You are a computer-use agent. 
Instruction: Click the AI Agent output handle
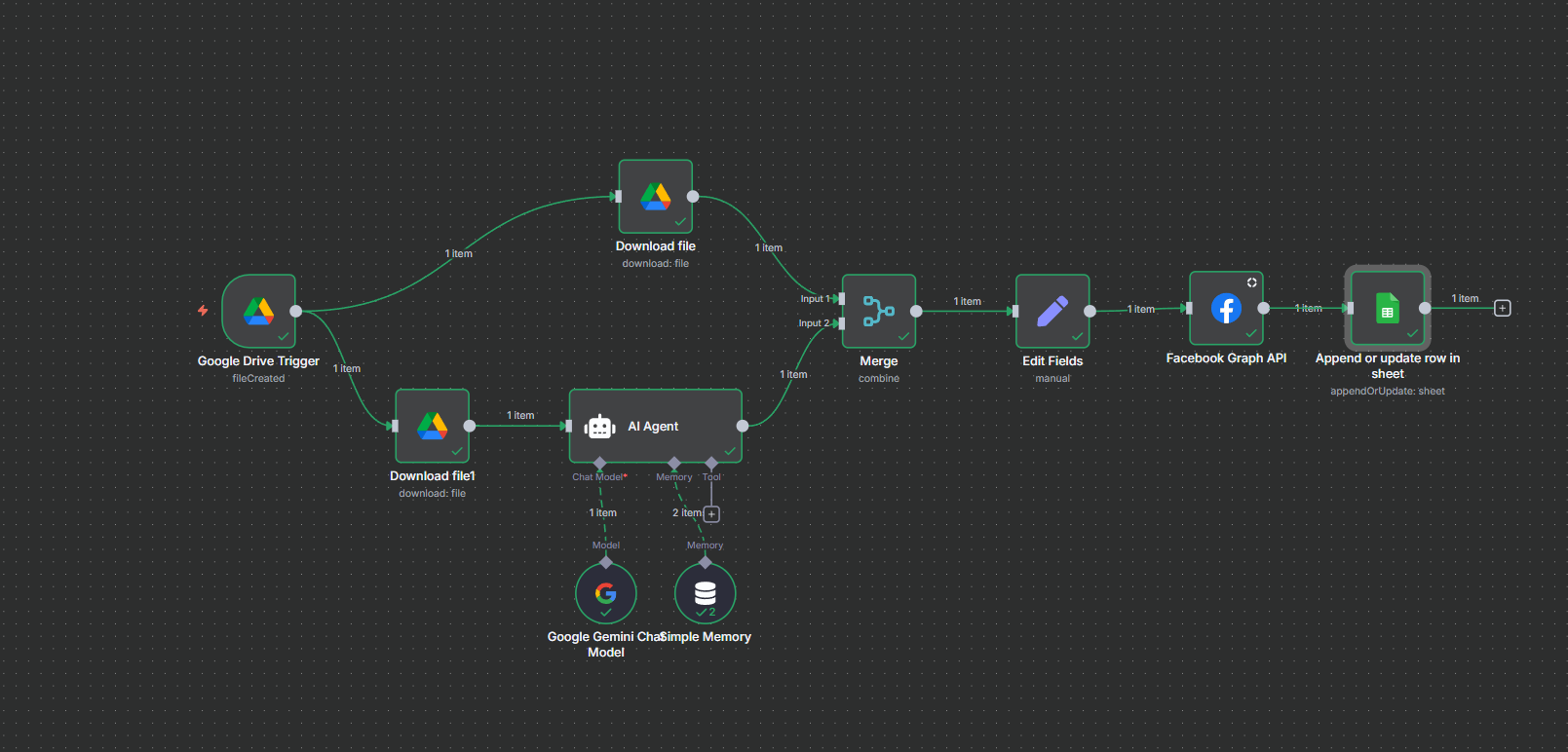743,426
